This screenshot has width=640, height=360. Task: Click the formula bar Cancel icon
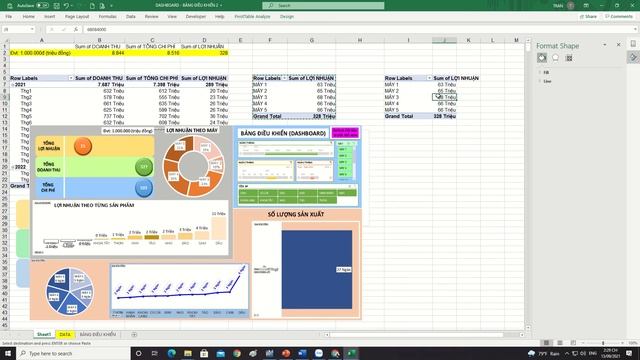point(52,29)
